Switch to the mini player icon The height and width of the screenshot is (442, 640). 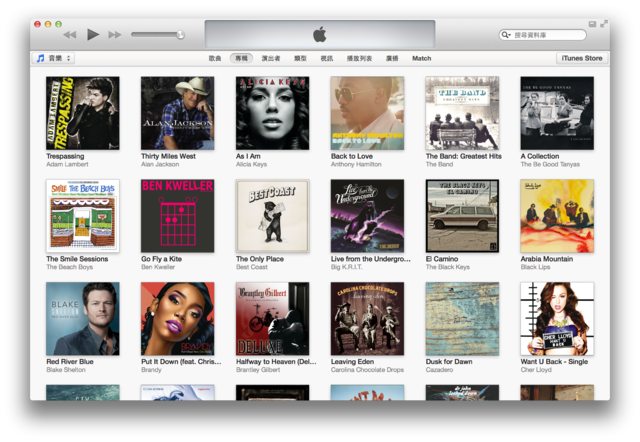click(x=592, y=24)
